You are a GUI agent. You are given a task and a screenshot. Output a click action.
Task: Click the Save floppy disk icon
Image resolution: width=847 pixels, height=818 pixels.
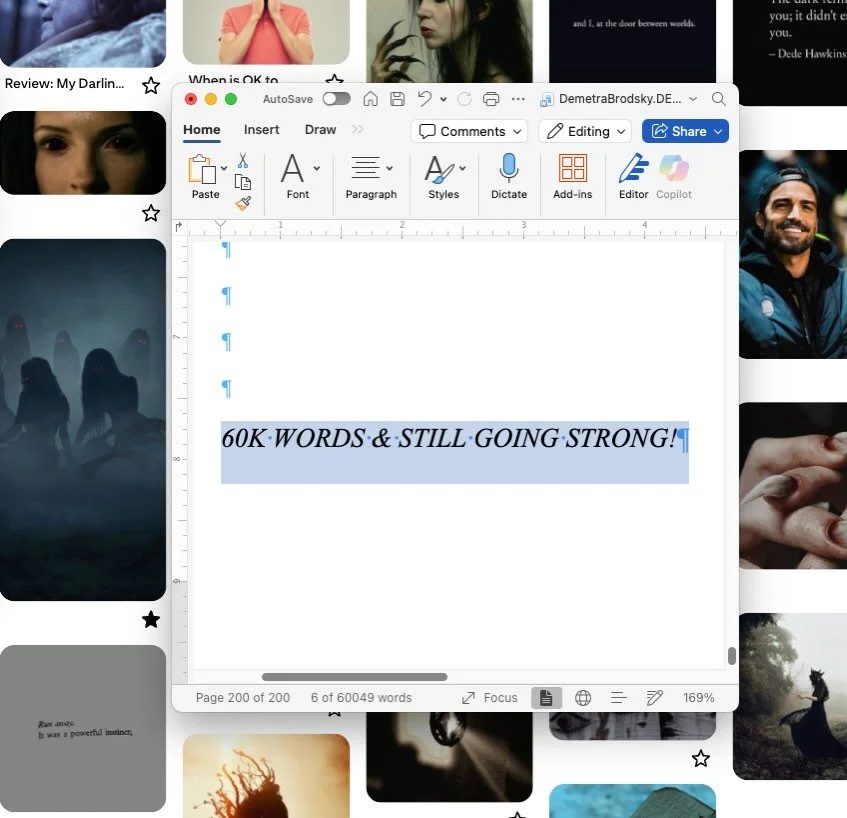click(397, 99)
